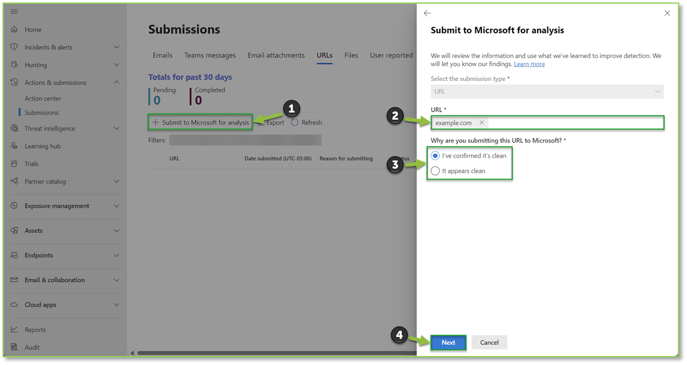Click the Home icon in sidebar
Image resolution: width=687 pixels, height=365 pixels.
coord(14,29)
